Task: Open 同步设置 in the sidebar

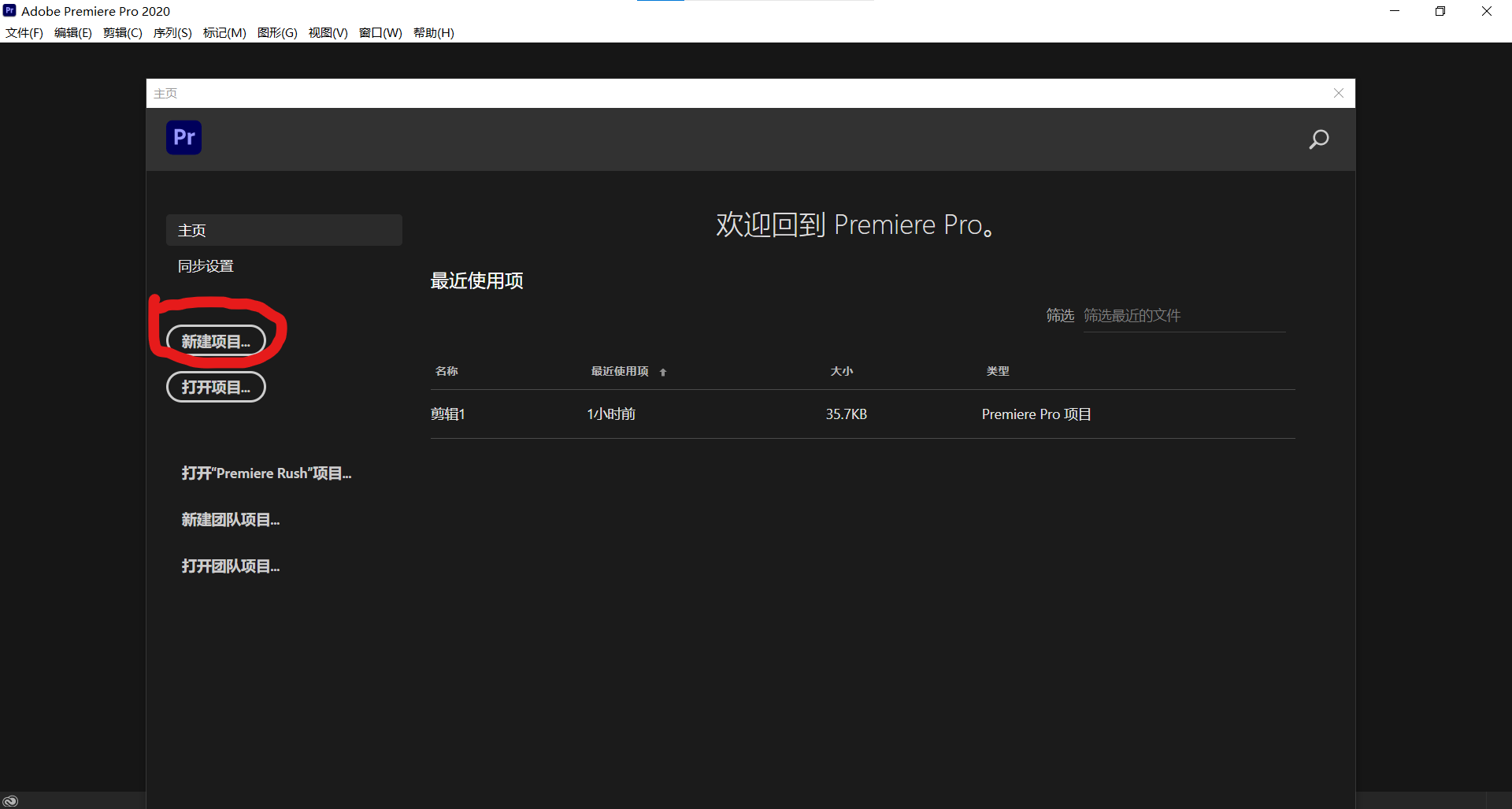Action: click(x=206, y=266)
